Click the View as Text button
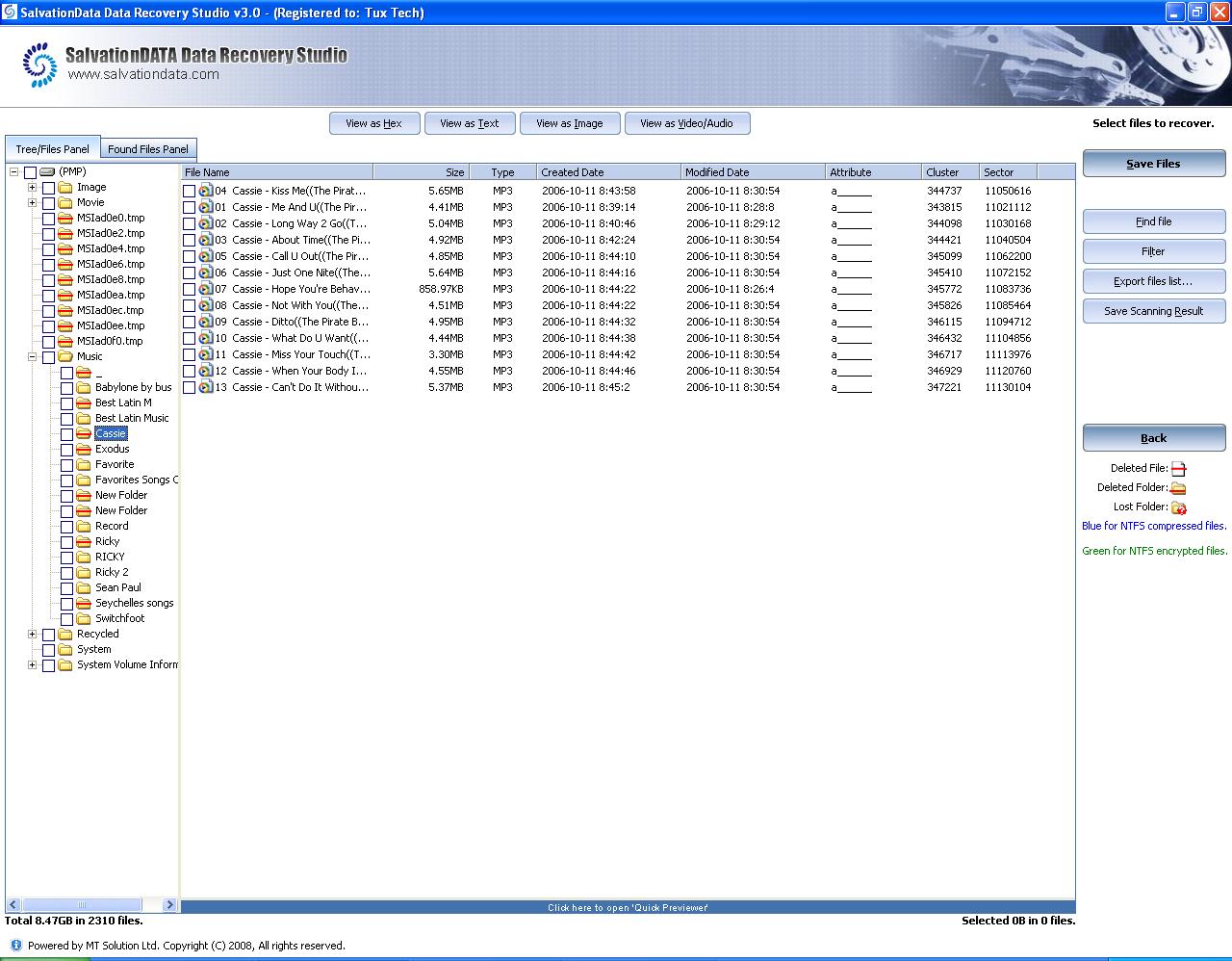The height and width of the screenshot is (961, 1232). click(x=470, y=123)
